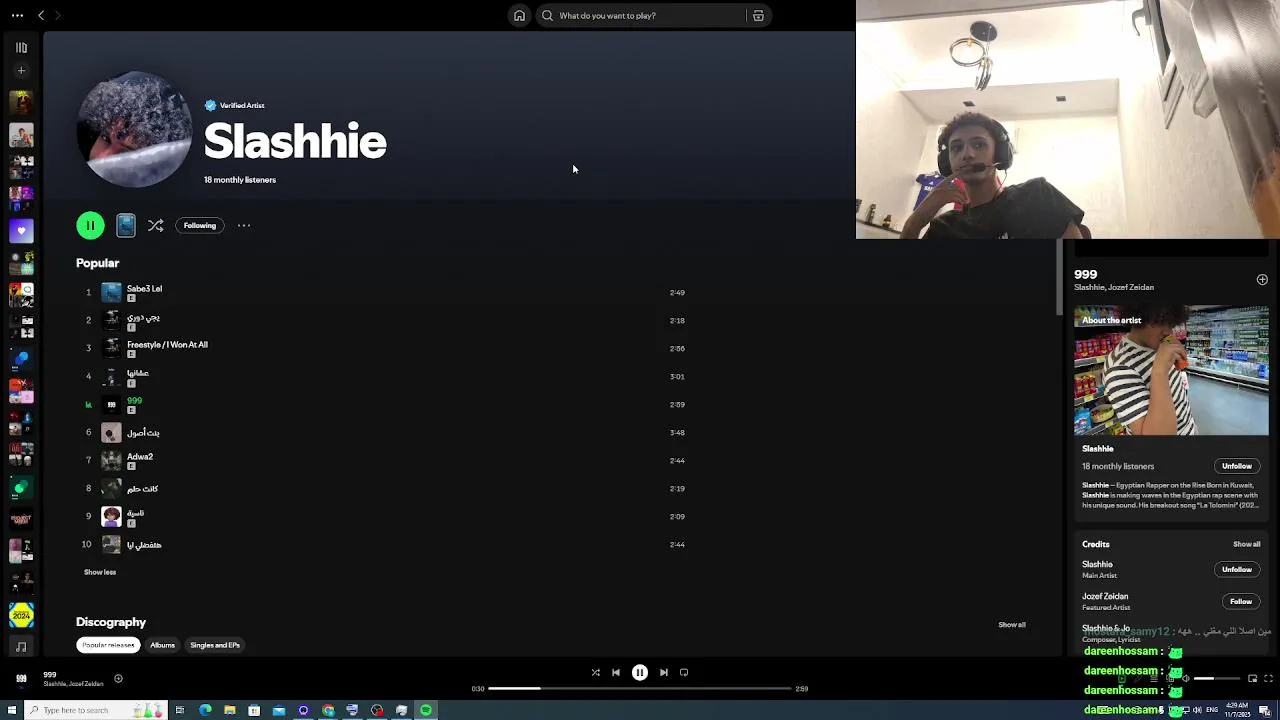Seek within the song progress bar
This screenshot has height=720, width=1280.
pos(640,688)
